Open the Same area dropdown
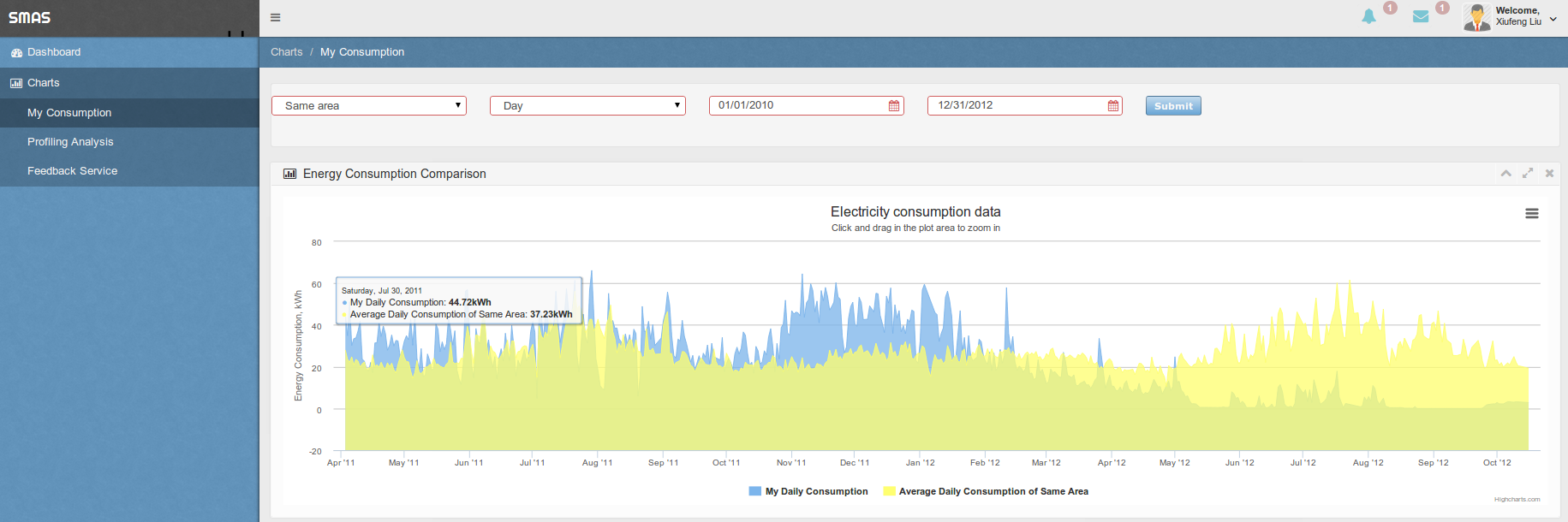Image resolution: width=1568 pixels, height=522 pixels. tap(369, 106)
